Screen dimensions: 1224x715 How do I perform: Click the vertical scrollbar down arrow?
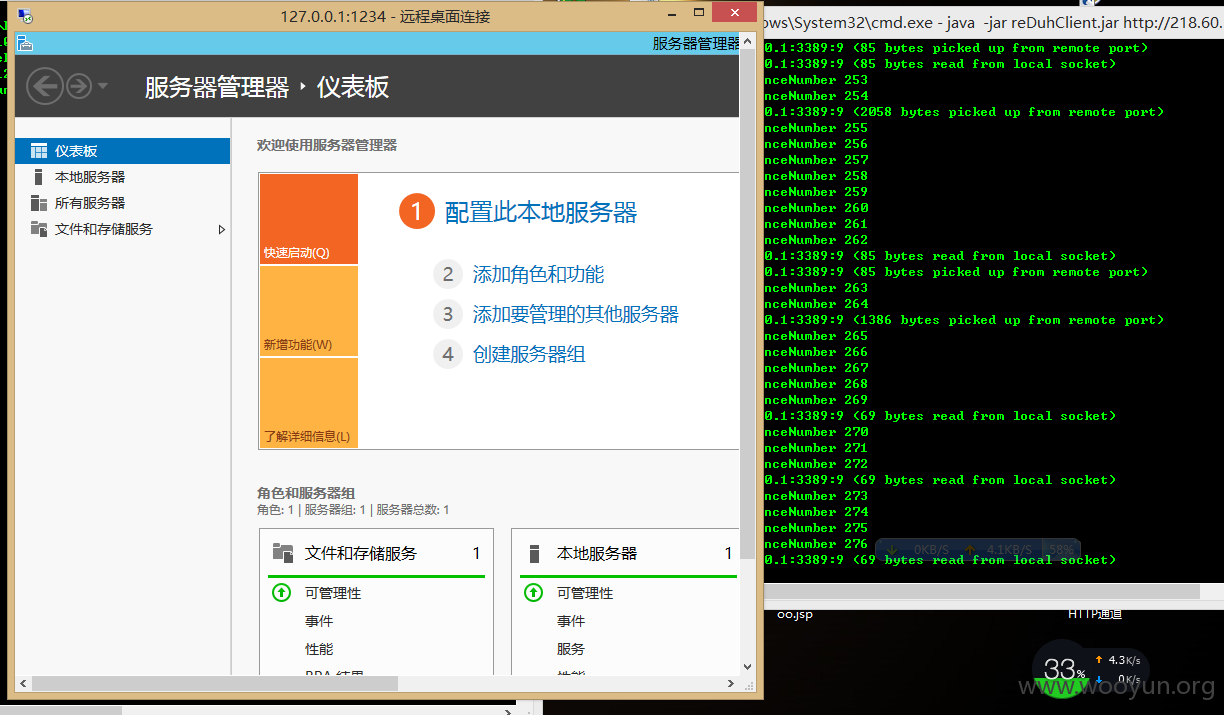[747, 667]
